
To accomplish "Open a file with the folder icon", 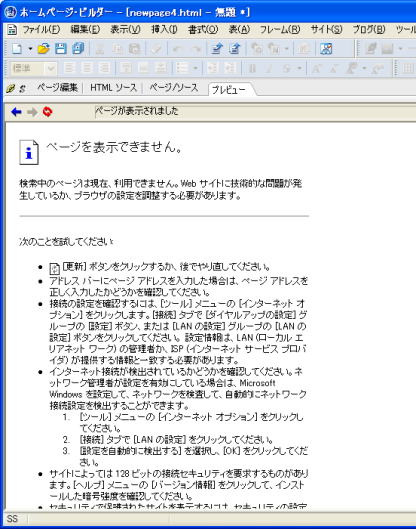I will (43, 49).
